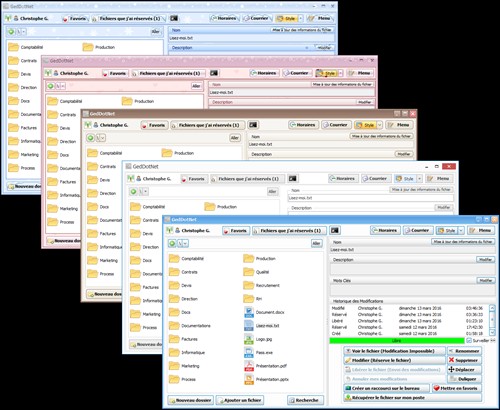Click history list scrollbar down arrow
500x410 pixels.
point(492,332)
